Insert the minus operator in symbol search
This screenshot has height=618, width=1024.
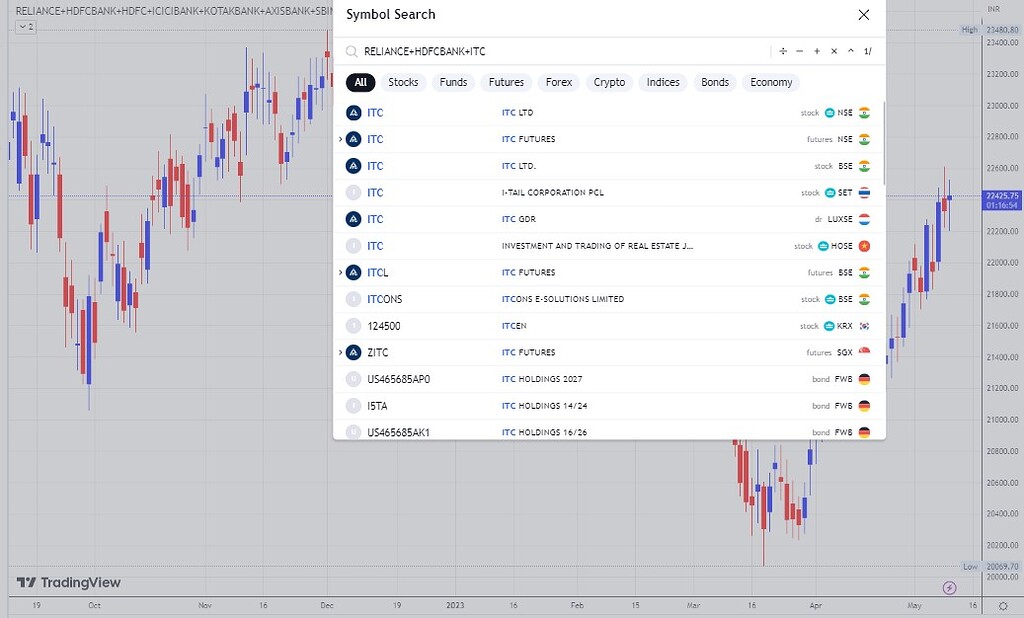(799, 51)
